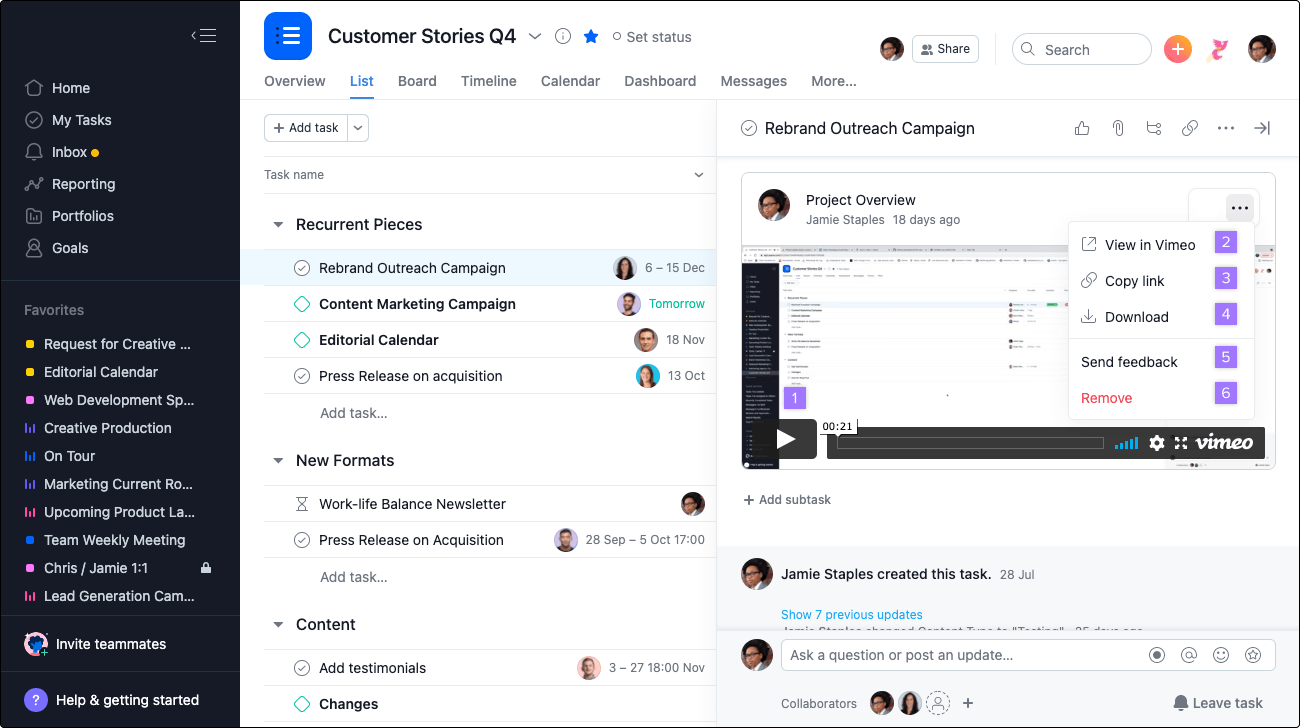The height and width of the screenshot is (728, 1300).
Task: Toggle Content Marketing Campaign milestone diamond
Action: [302, 304]
